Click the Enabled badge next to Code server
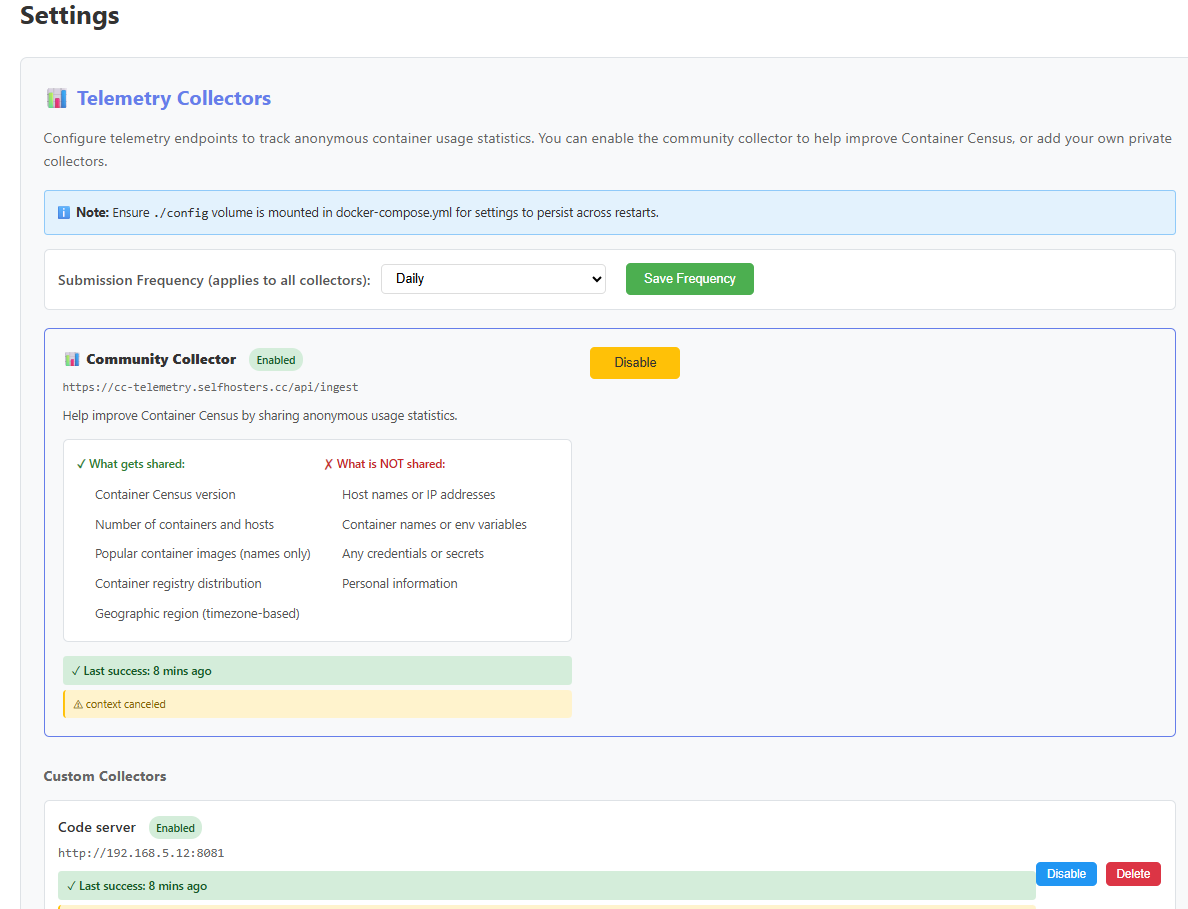This screenshot has height=909, width=1188. (x=175, y=828)
